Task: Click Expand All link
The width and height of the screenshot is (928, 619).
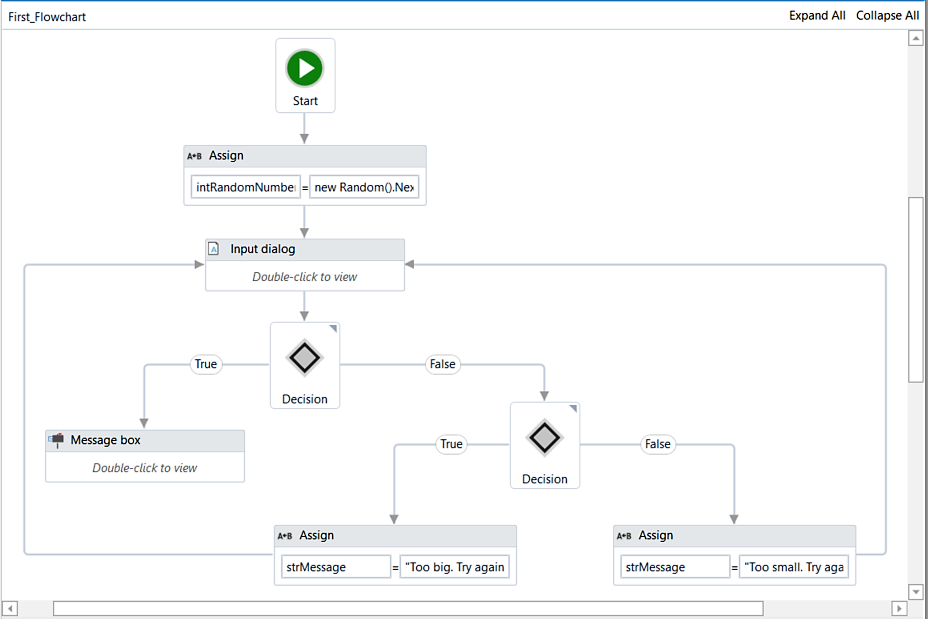Action: coord(817,16)
